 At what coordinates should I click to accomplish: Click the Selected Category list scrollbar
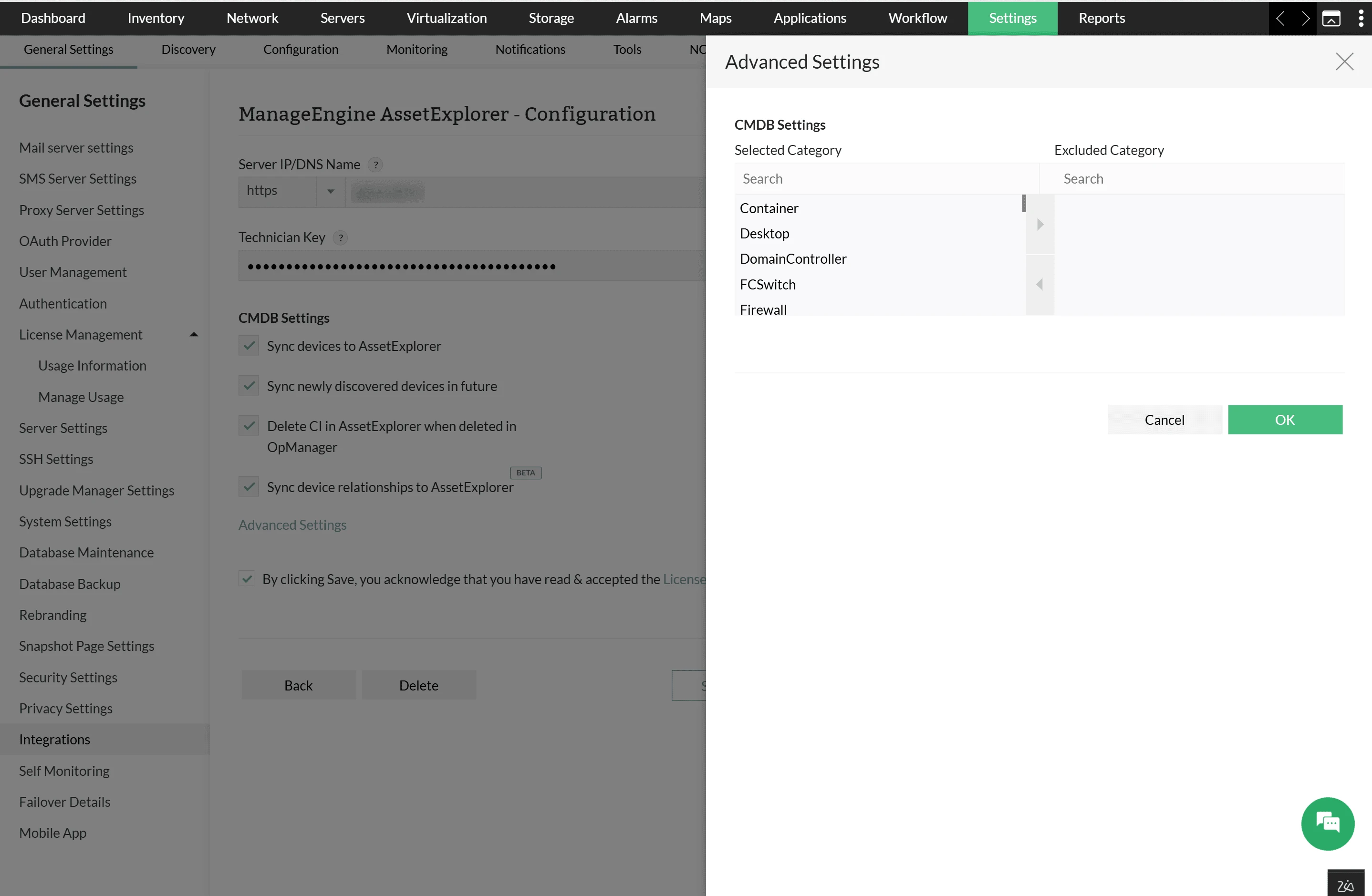tap(1023, 203)
